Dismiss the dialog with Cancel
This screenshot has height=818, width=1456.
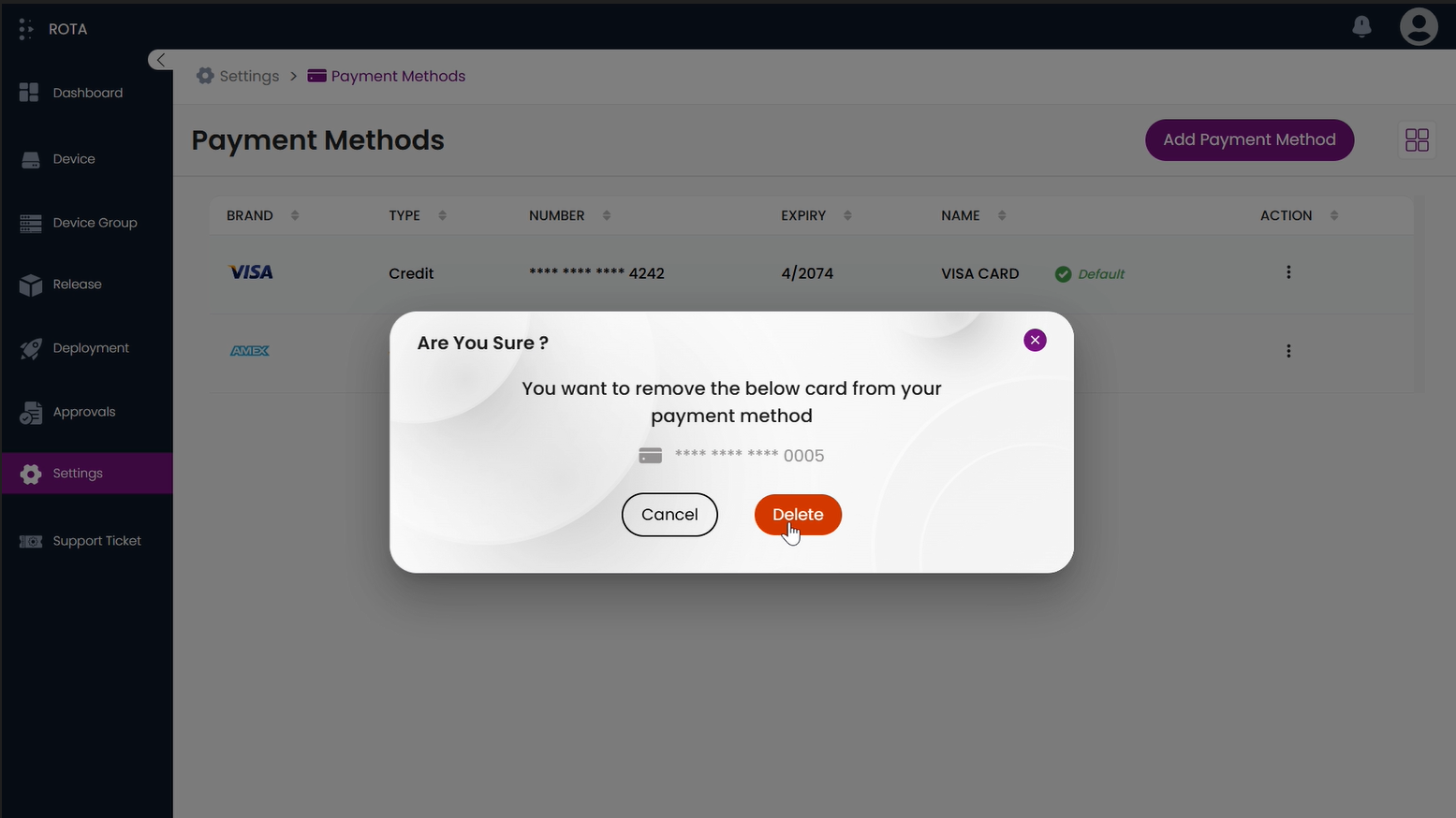[x=669, y=514]
